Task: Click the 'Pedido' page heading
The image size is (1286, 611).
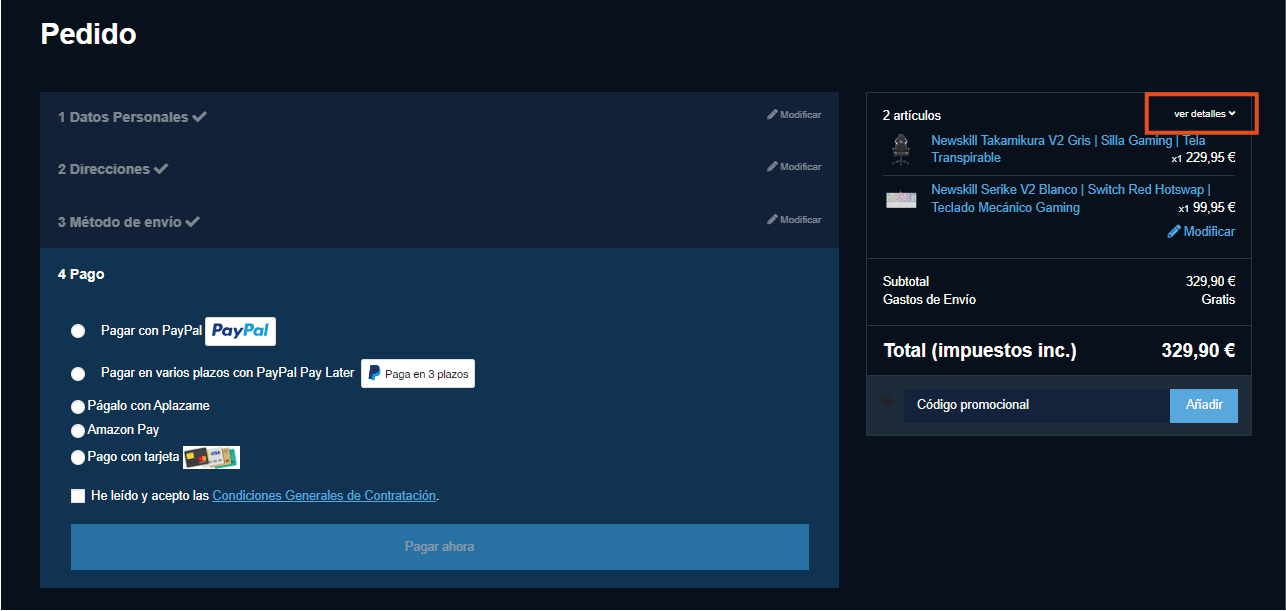Action: pyautogui.click(x=88, y=34)
